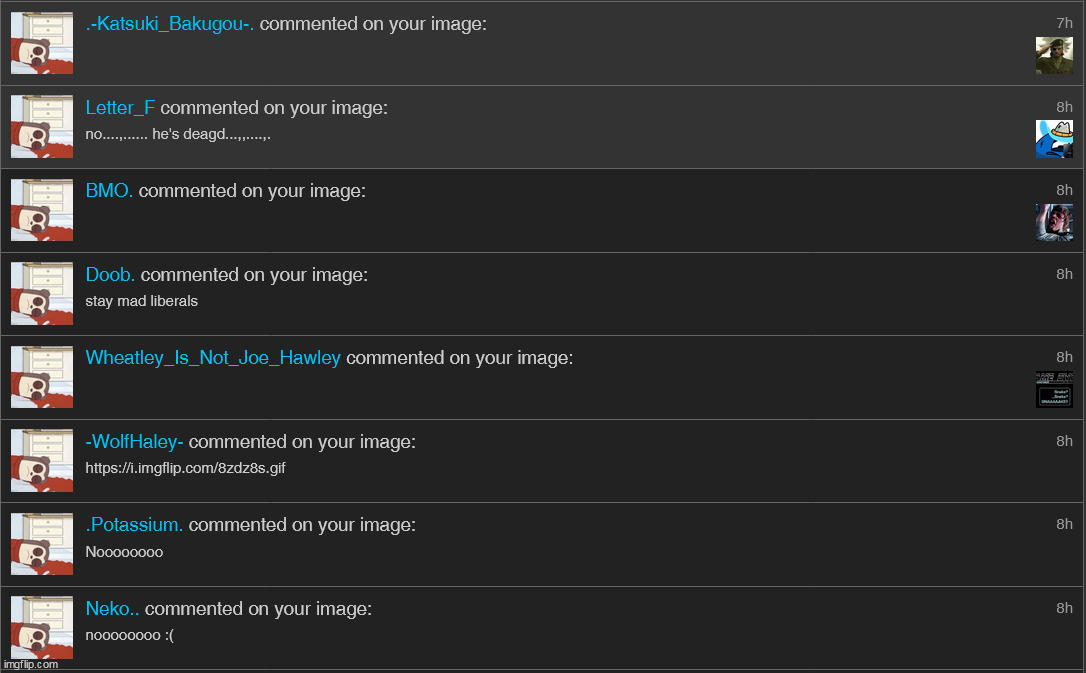Open the "stay mad liberals" comment
Screen dimensions: 1086x673
[x=141, y=301]
